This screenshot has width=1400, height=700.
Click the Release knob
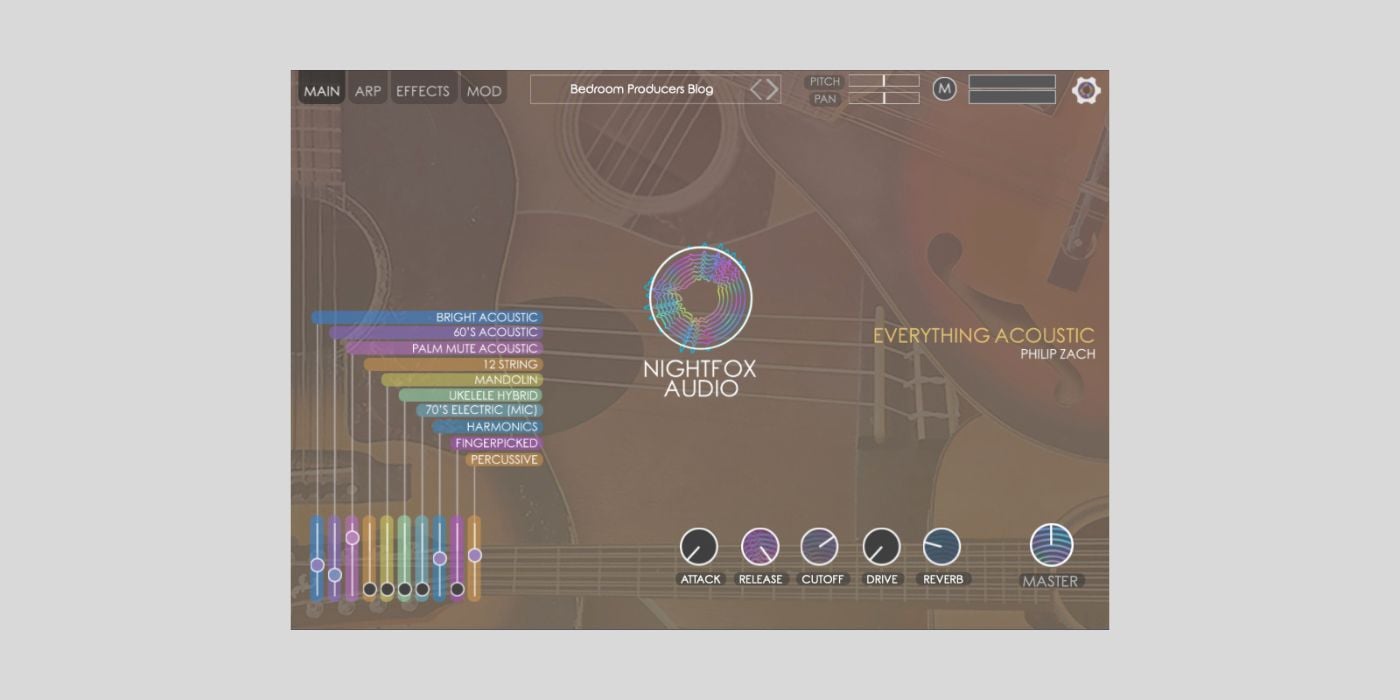point(760,547)
